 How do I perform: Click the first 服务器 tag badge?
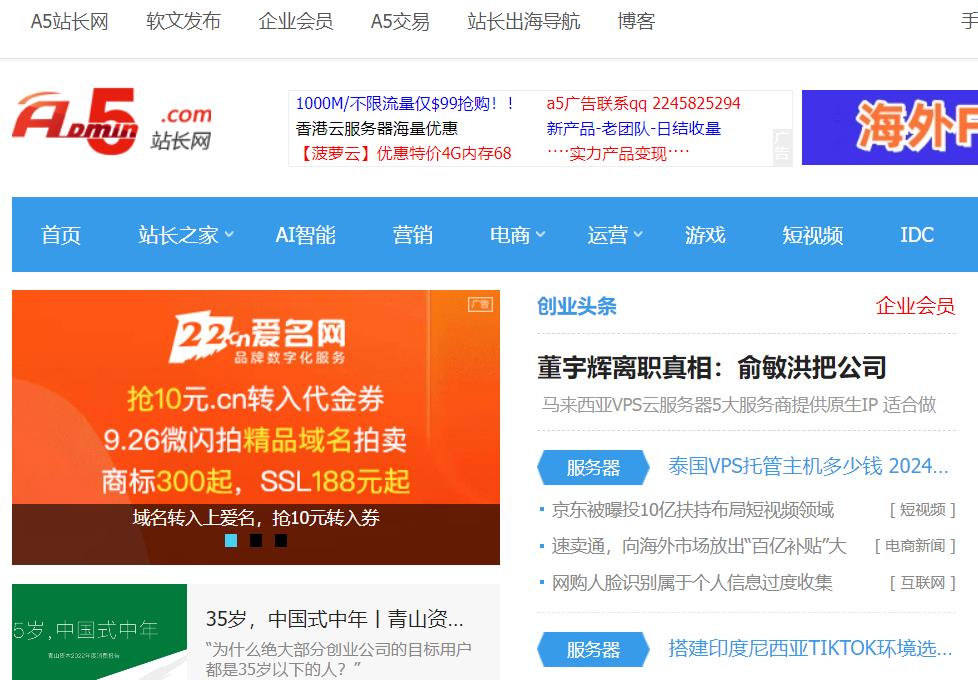point(593,467)
